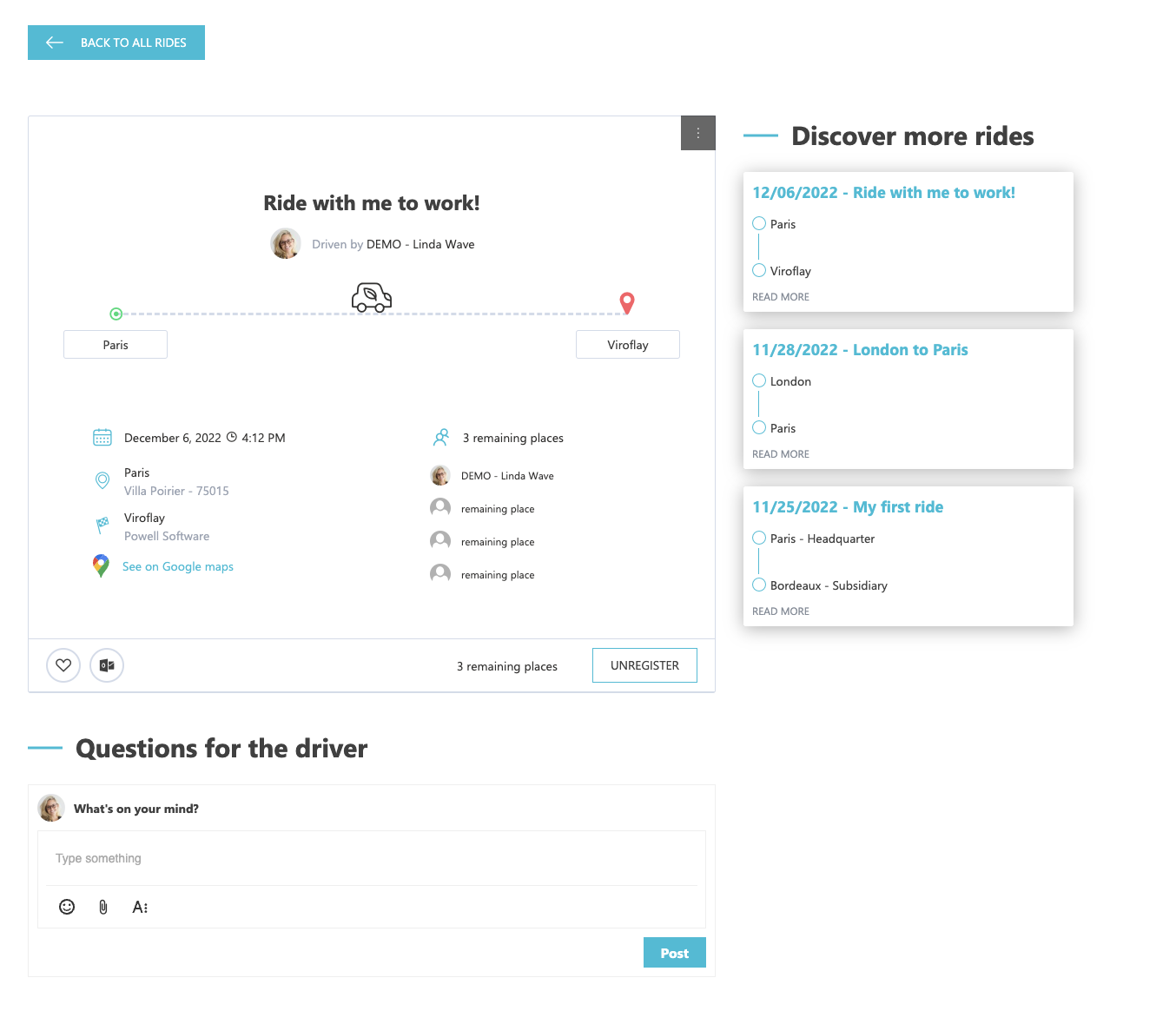
Task: Open the Outlook calendar icon for this ride
Action: 106,665
